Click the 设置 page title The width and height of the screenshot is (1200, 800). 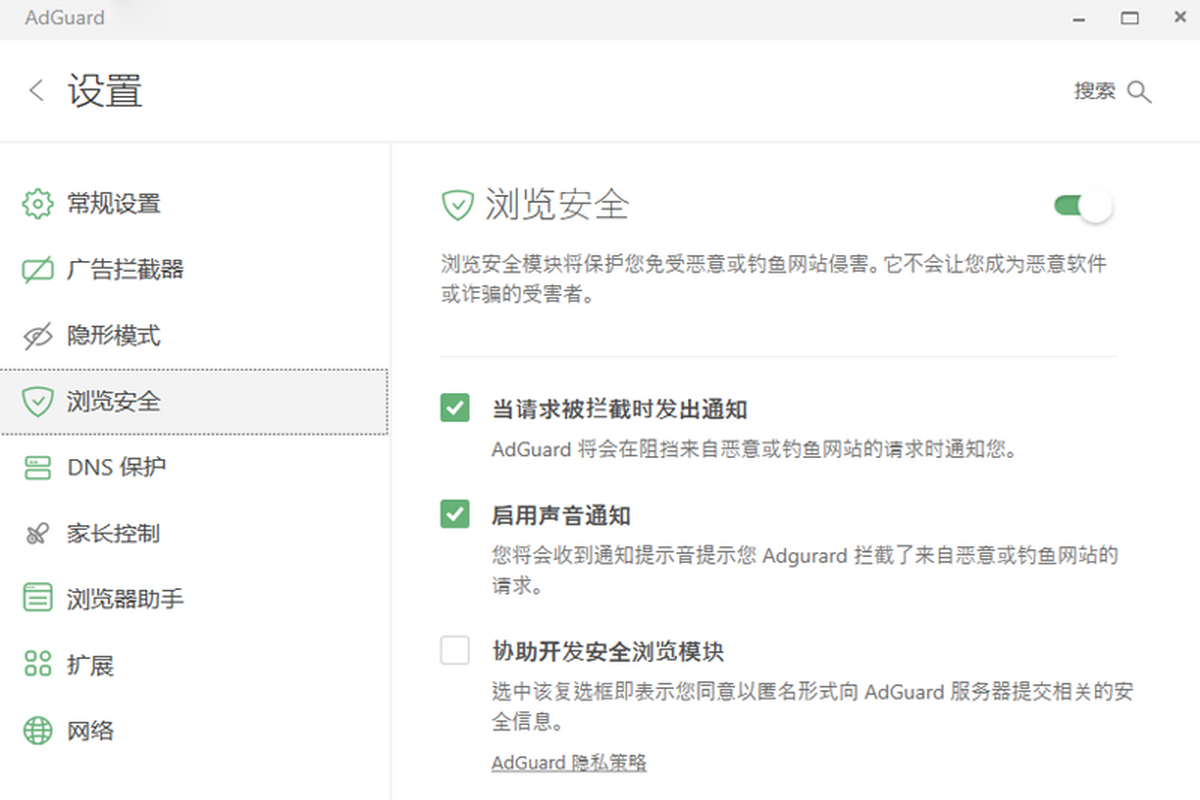pyautogui.click(x=105, y=91)
